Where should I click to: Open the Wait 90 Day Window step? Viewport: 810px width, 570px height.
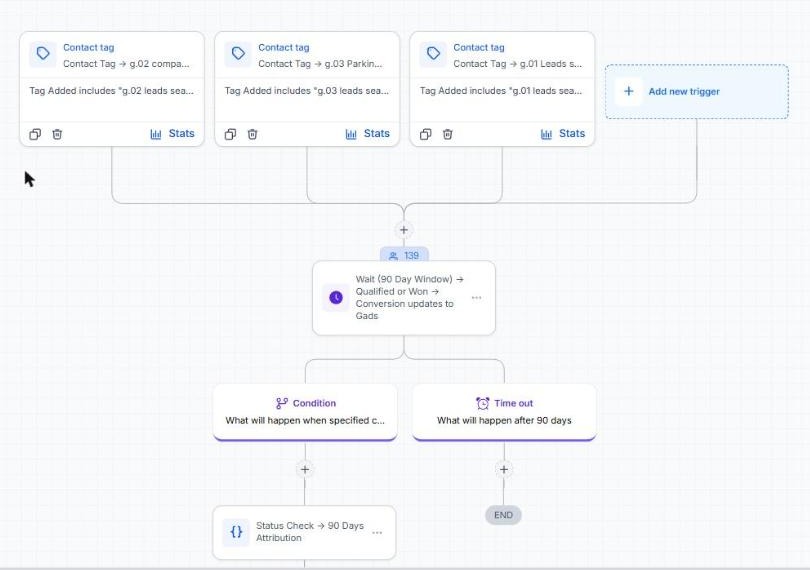pos(404,298)
